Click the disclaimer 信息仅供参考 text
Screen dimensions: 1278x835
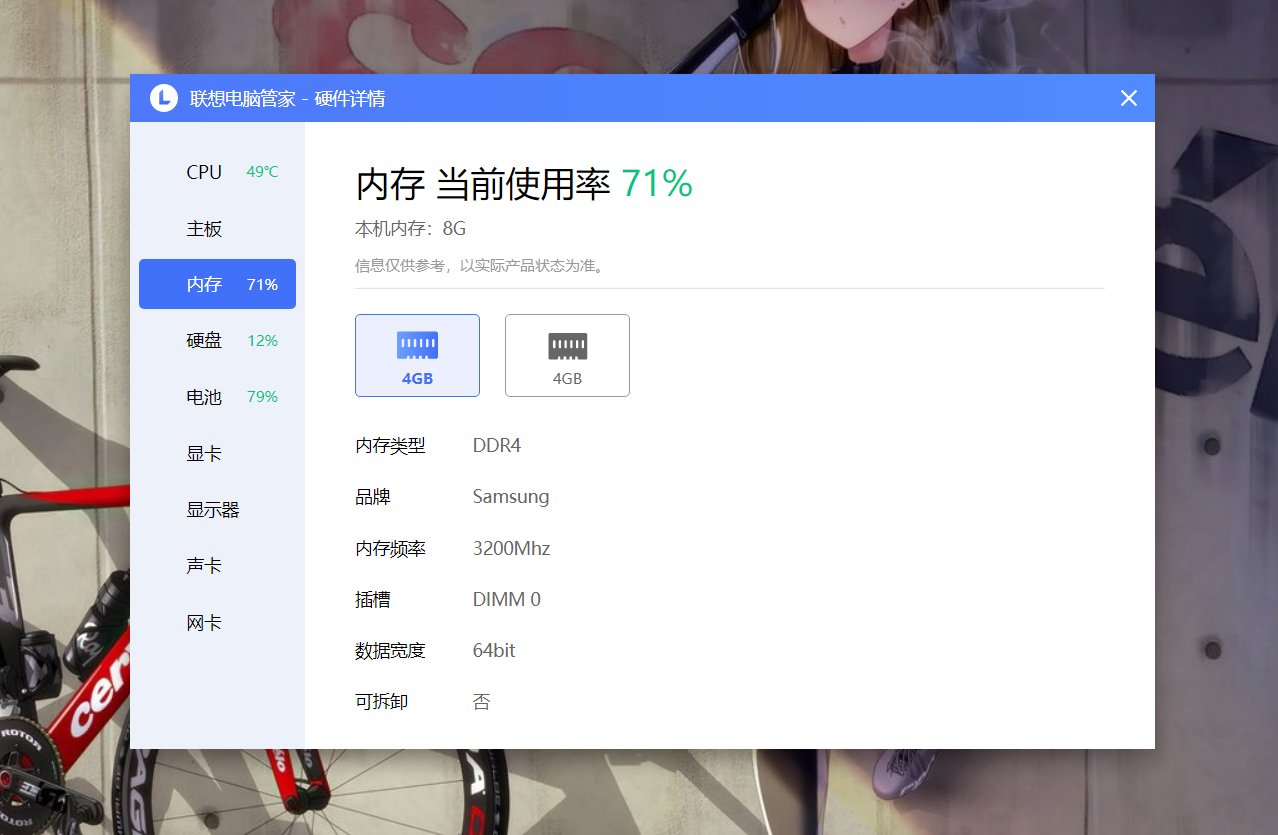click(480, 266)
